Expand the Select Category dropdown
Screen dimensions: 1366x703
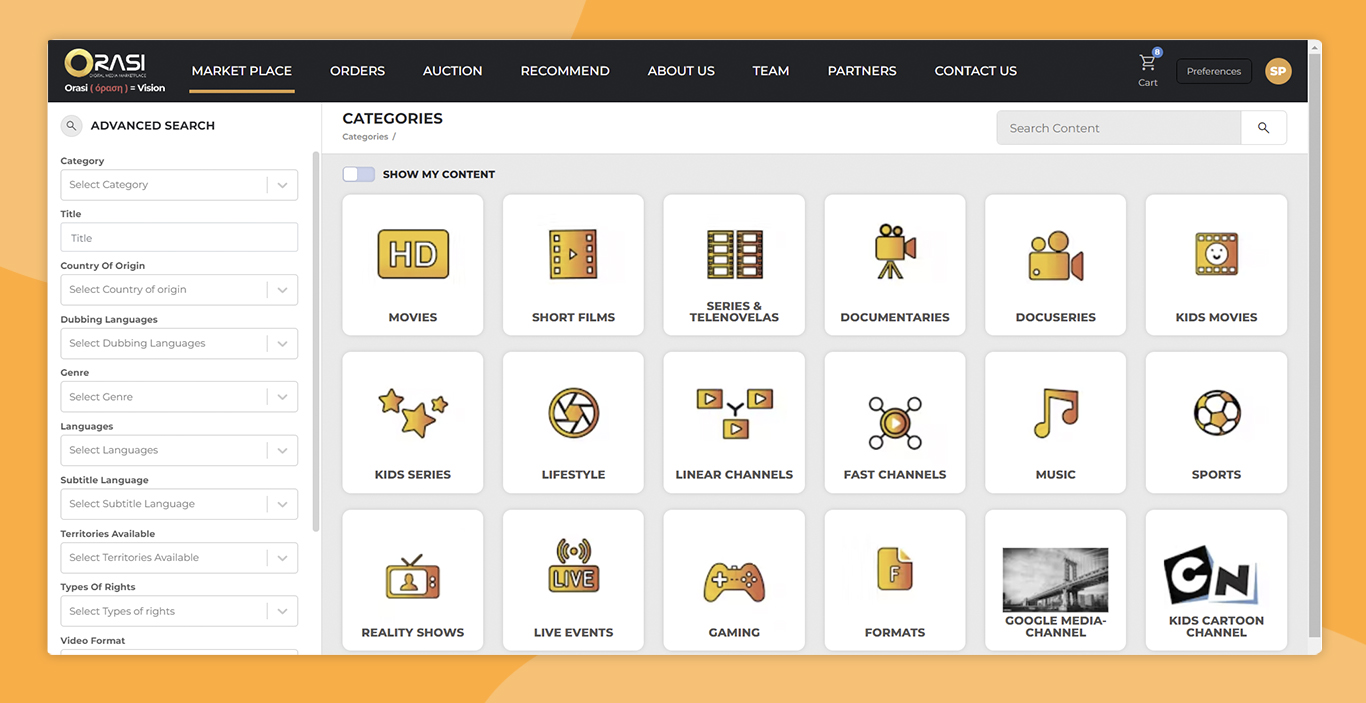pyautogui.click(x=179, y=185)
